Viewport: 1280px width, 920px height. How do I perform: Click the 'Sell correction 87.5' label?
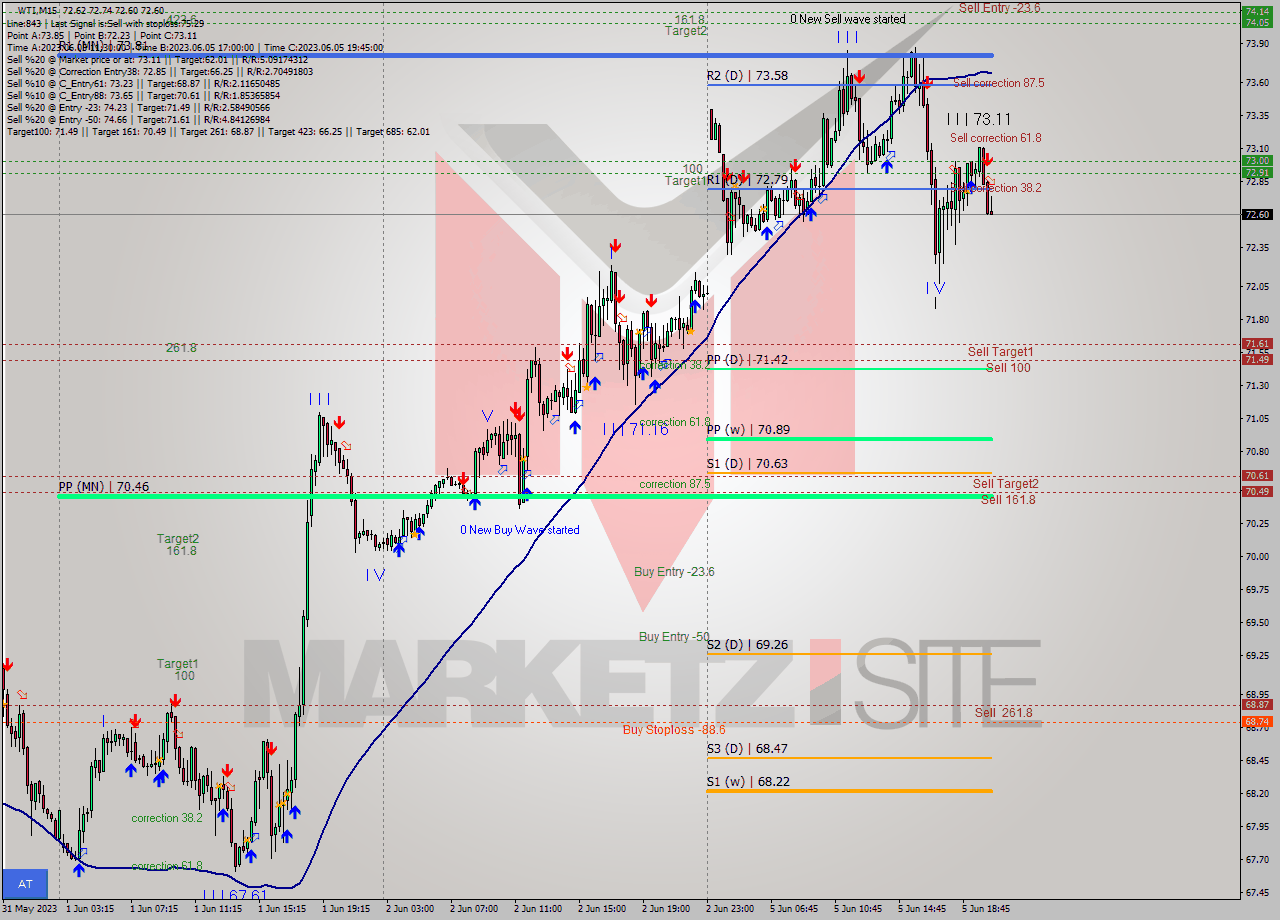tap(998, 83)
